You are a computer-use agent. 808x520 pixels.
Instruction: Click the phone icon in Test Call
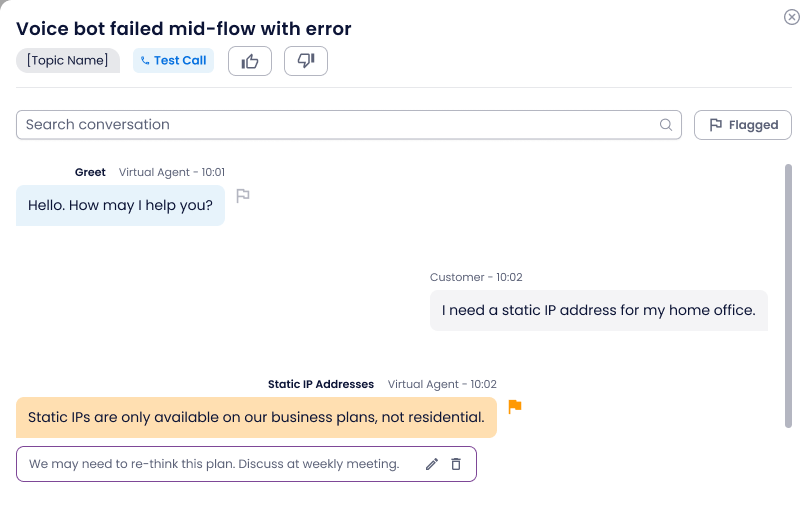pyautogui.click(x=145, y=61)
